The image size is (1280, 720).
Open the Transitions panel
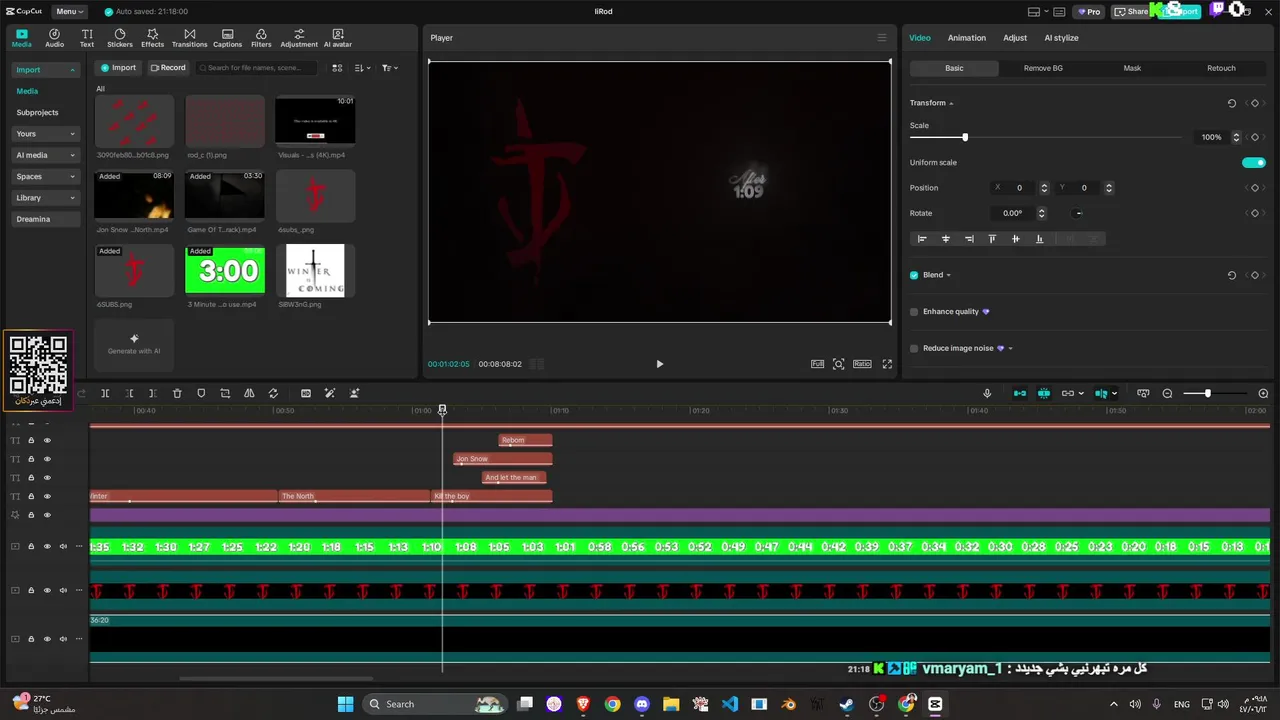pyautogui.click(x=189, y=38)
